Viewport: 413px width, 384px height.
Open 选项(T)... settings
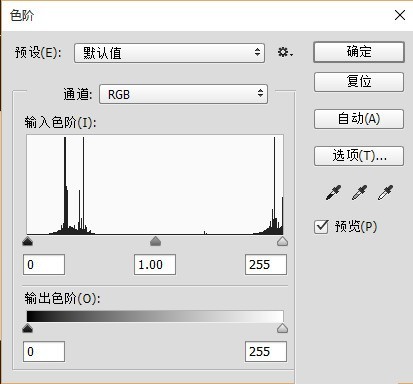359,156
